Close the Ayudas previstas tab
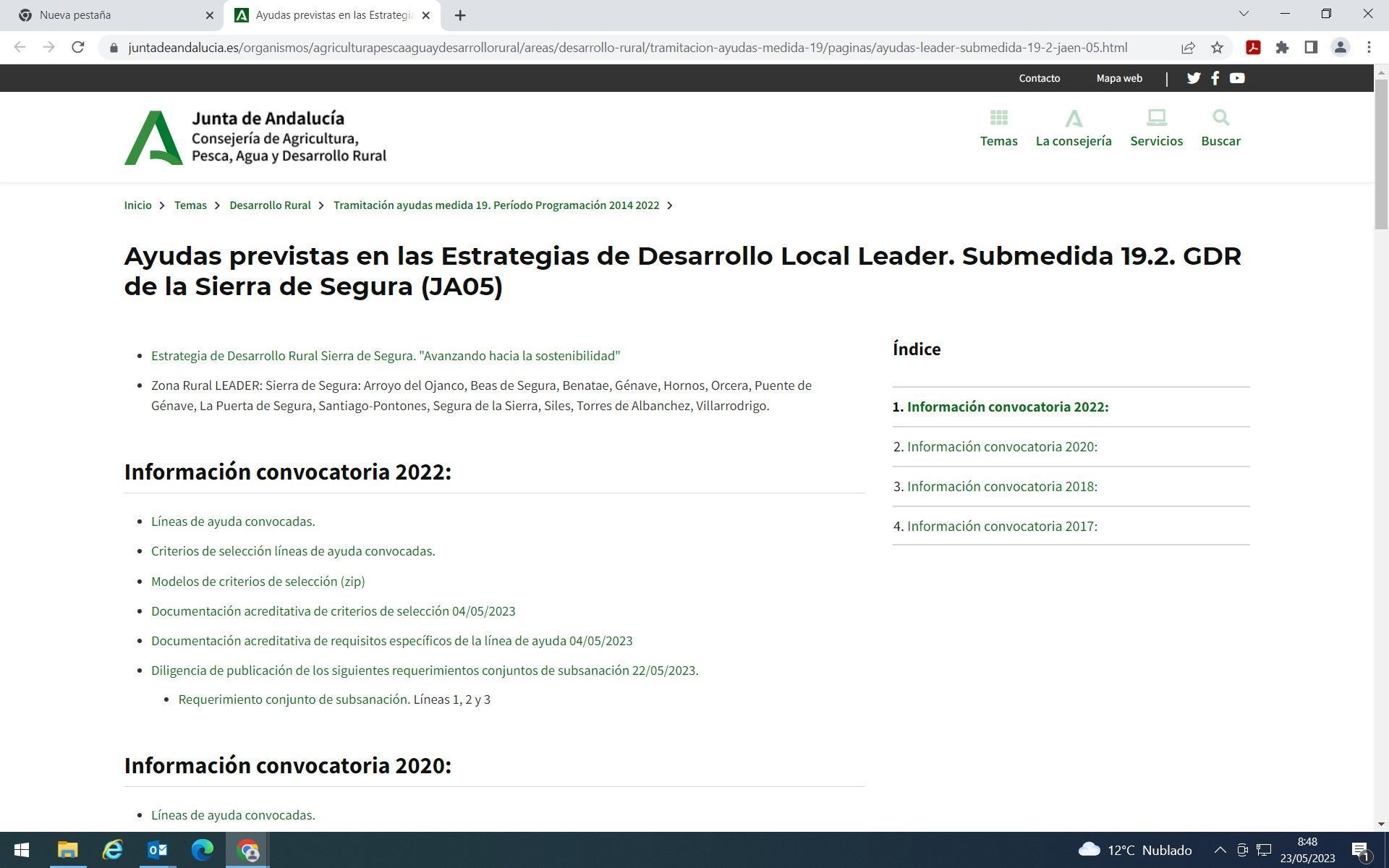This screenshot has width=1389, height=868. click(426, 15)
